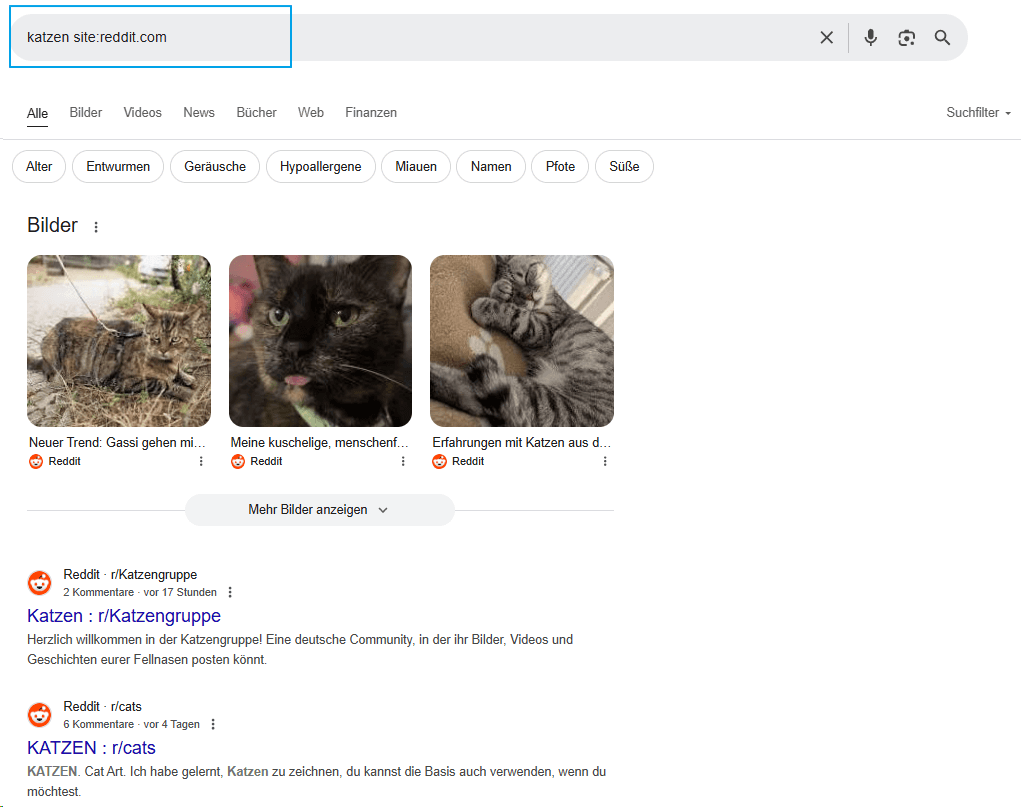Open 'KATZEN : r/cats' result link

(91, 748)
